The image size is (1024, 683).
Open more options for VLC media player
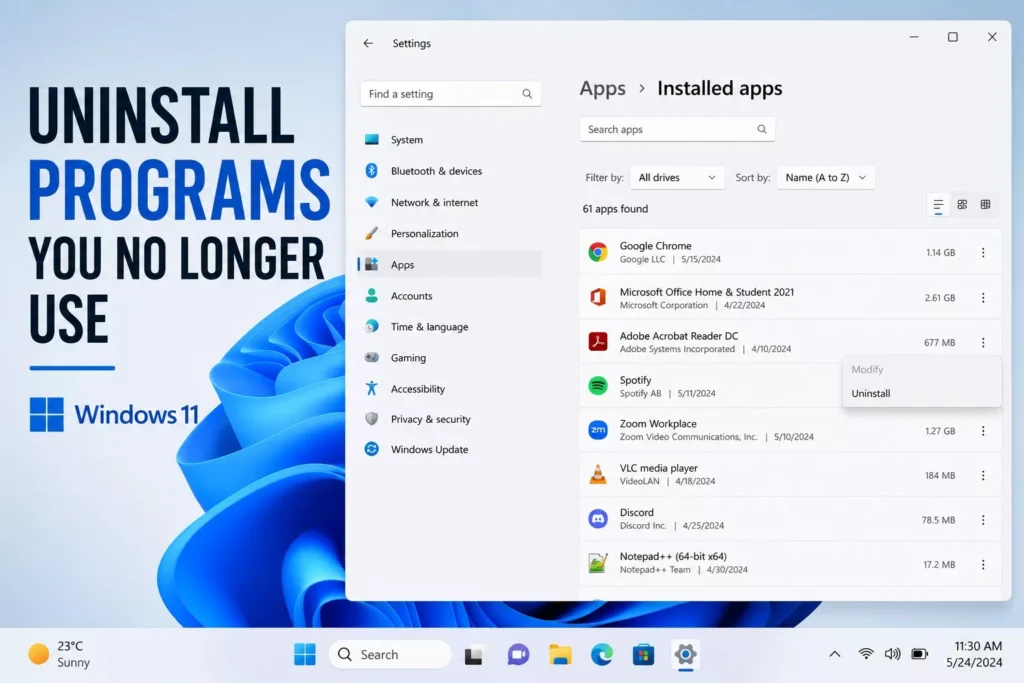(983, 475)
